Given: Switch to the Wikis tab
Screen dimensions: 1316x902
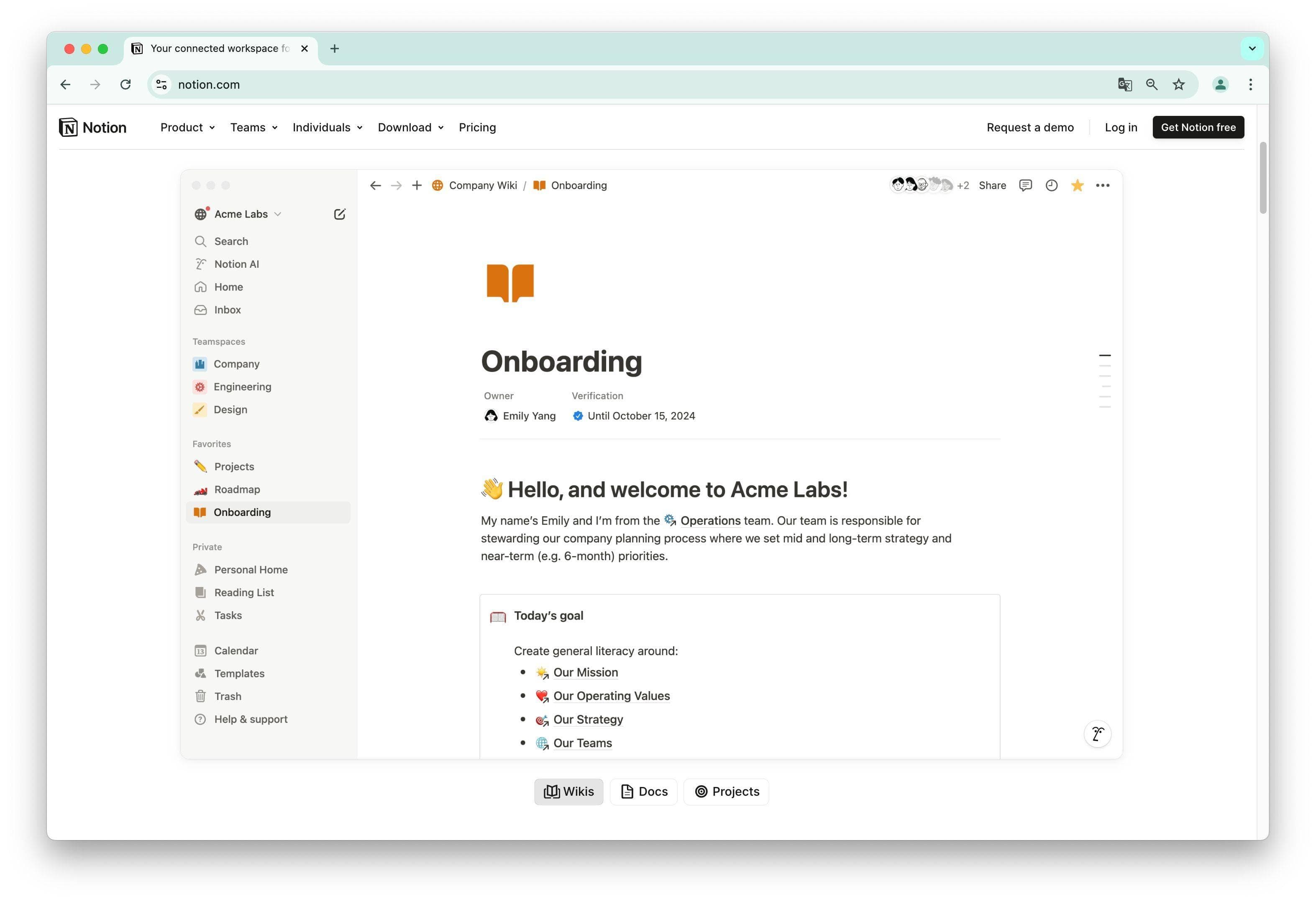Looking at the screenshot, I should [x=568, y=792].
